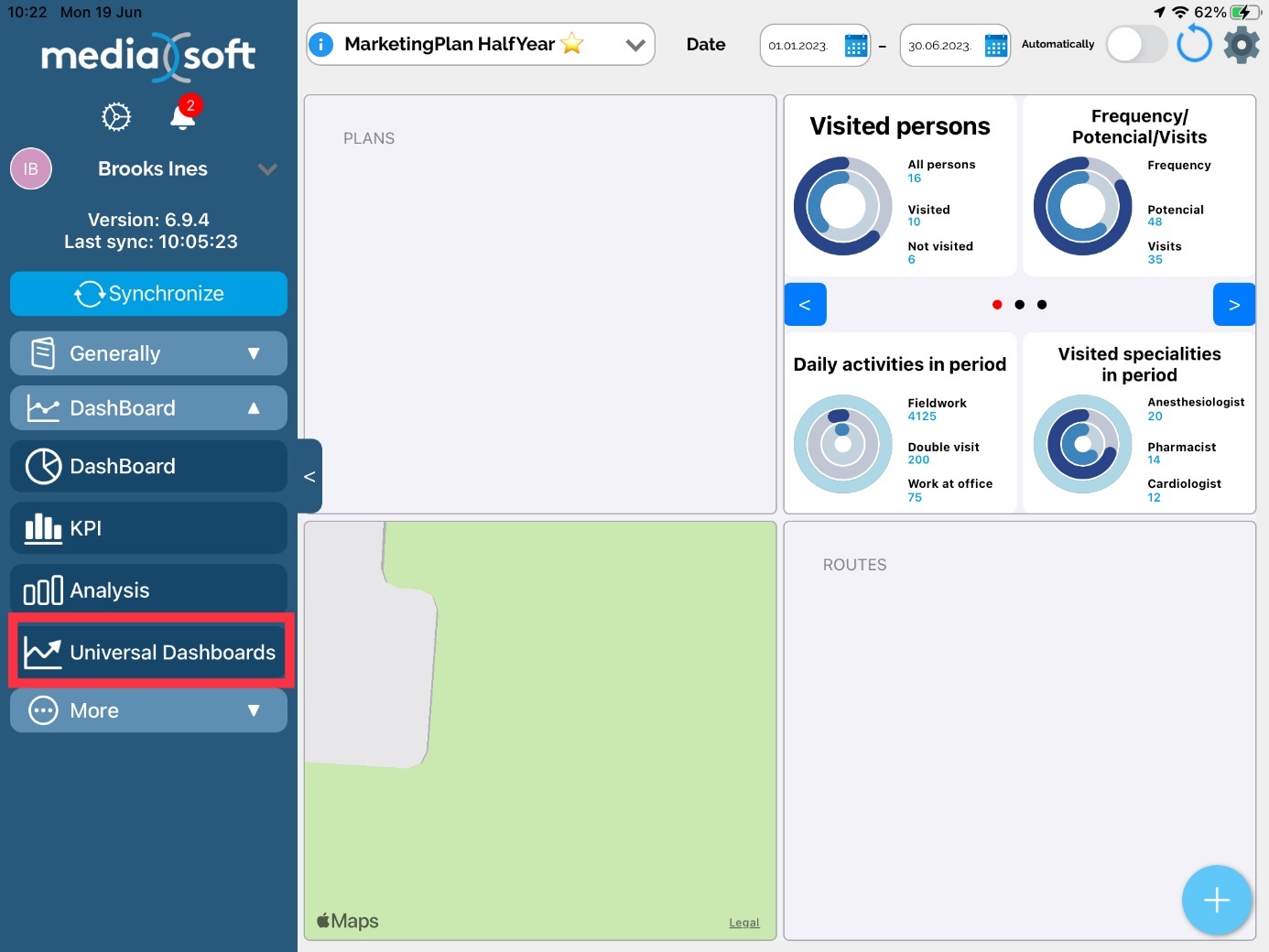Open the start date calendar icon
Viewport: 1269px width, 952px height.
[x=855, y=46]
